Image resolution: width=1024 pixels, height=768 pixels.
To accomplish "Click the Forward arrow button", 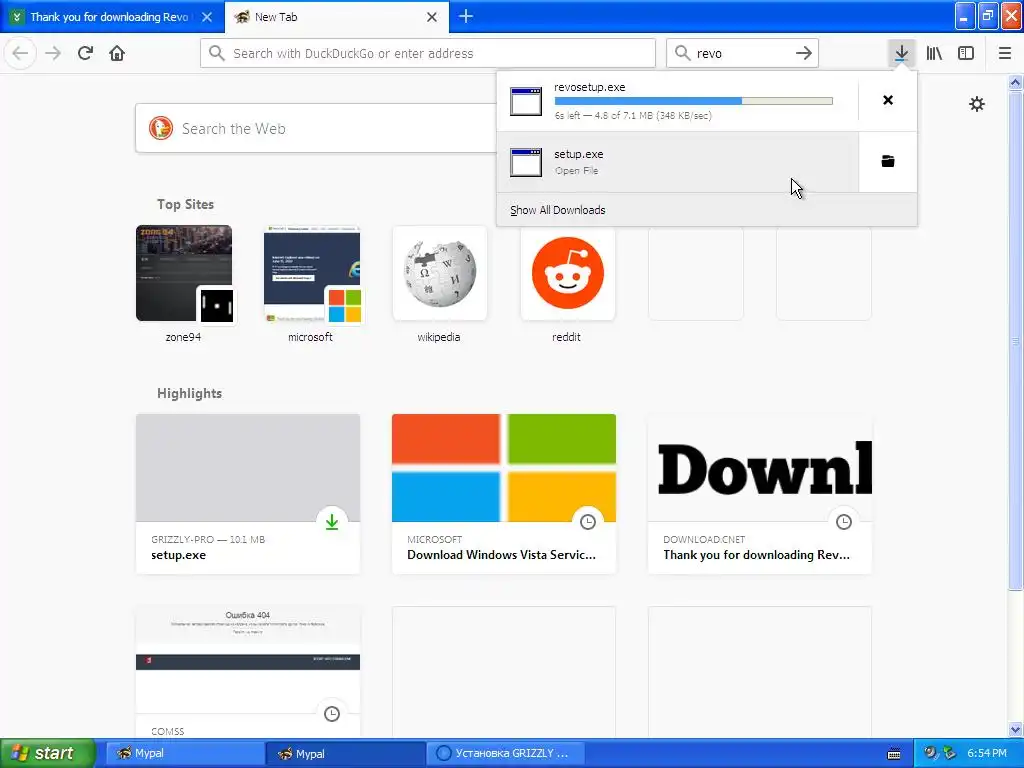I will 53,53.
